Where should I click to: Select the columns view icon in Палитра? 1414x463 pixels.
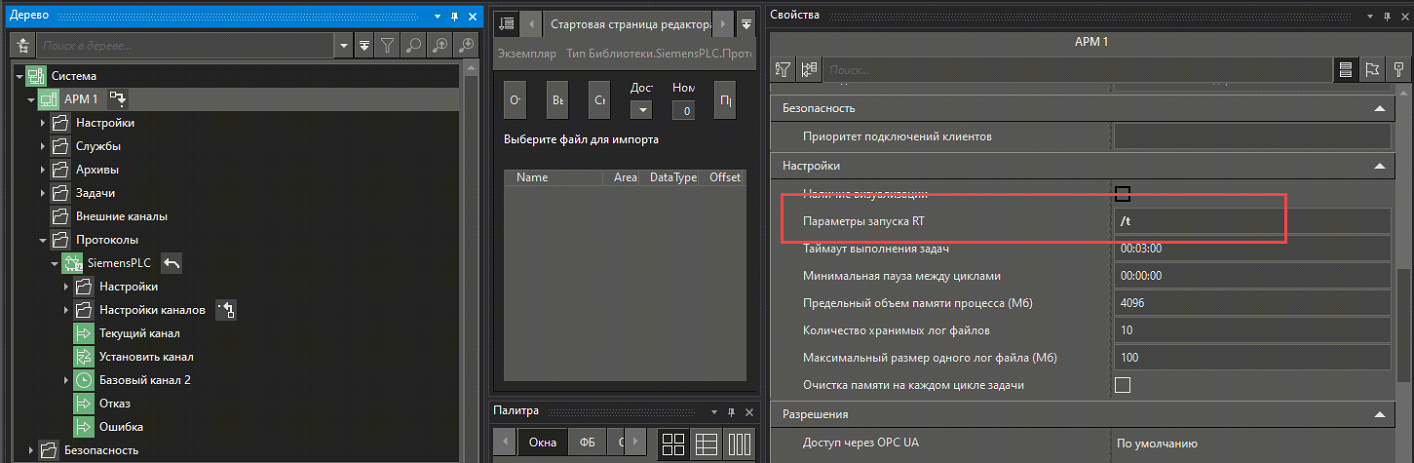[x=738, y=443]
